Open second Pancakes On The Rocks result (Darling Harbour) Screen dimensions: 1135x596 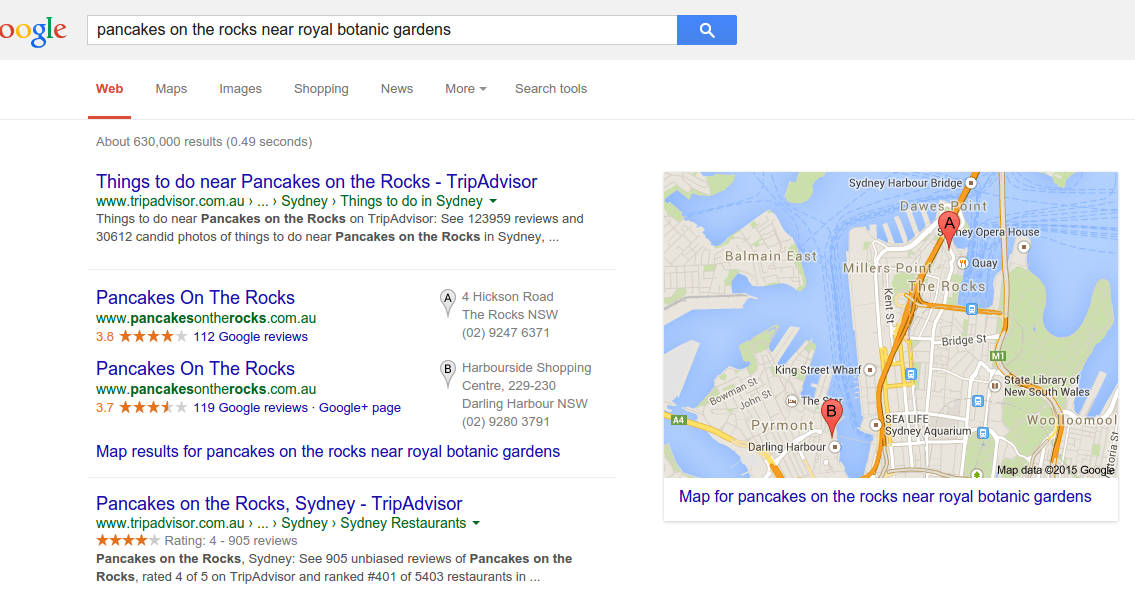coord(195,368)
